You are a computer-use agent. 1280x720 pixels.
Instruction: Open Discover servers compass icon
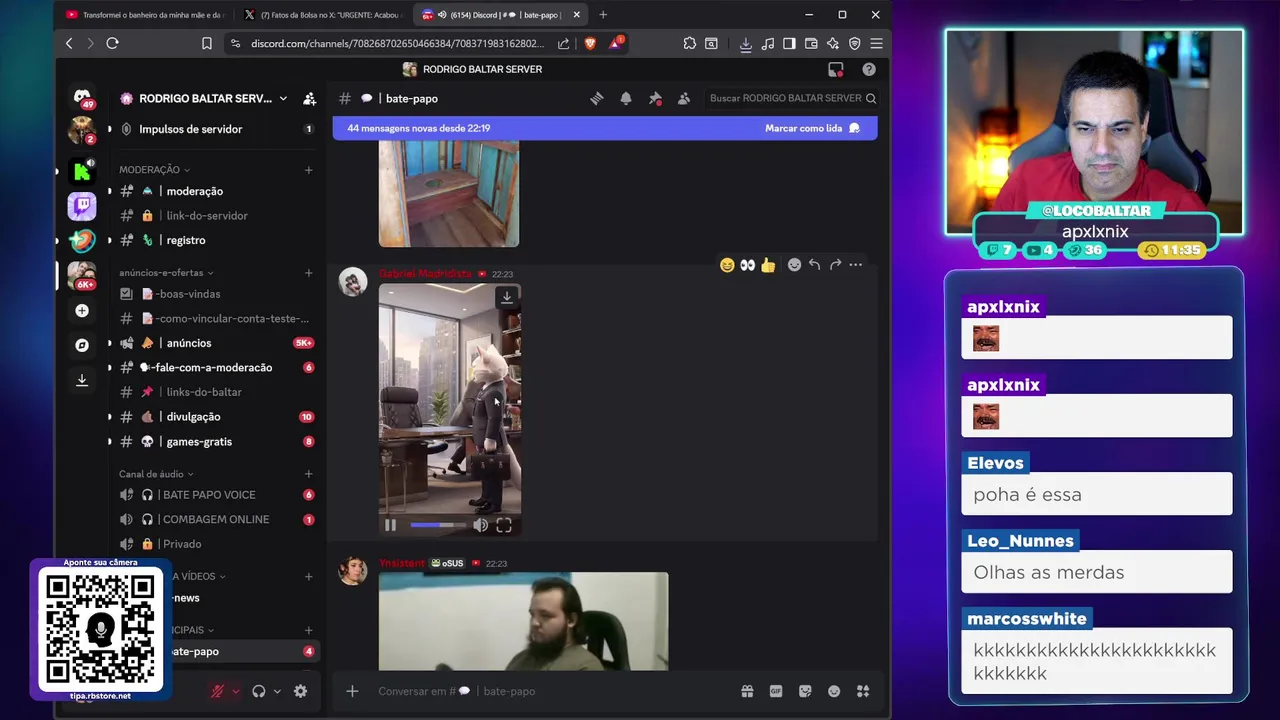click(x=82, y=345)
